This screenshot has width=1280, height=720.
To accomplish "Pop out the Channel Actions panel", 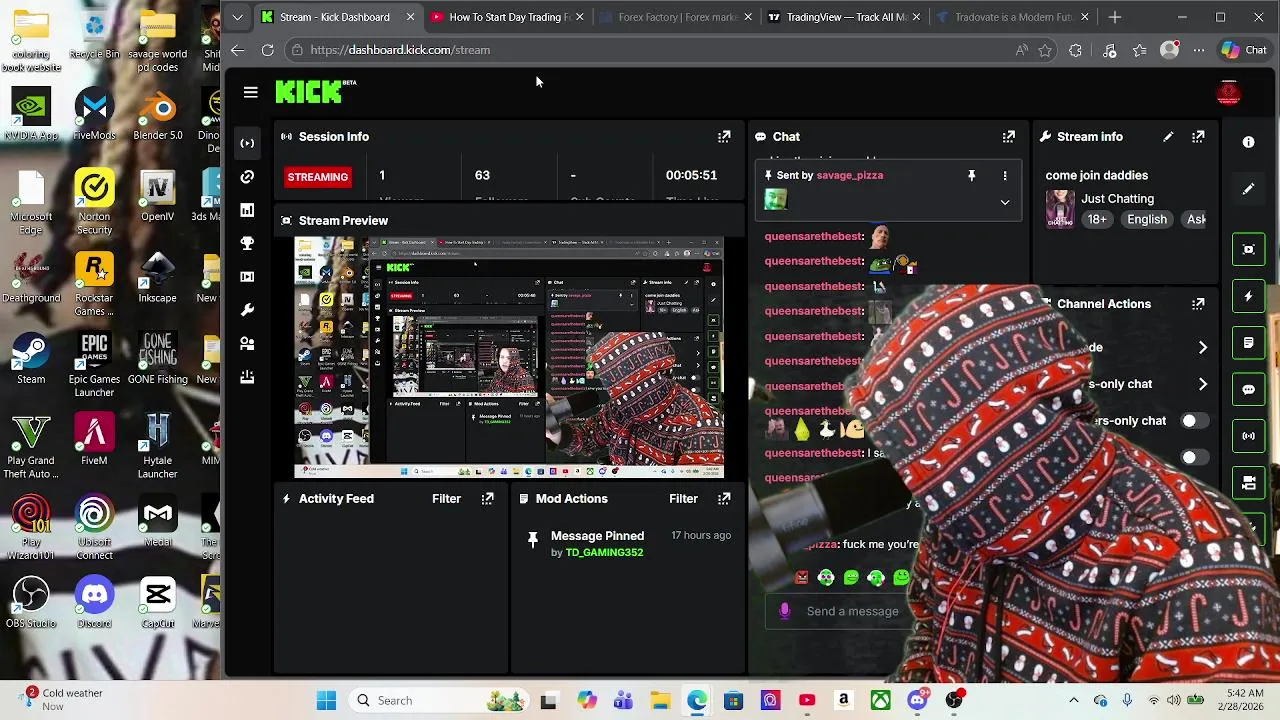I will pyautogui.click(x=1198, y=303).
